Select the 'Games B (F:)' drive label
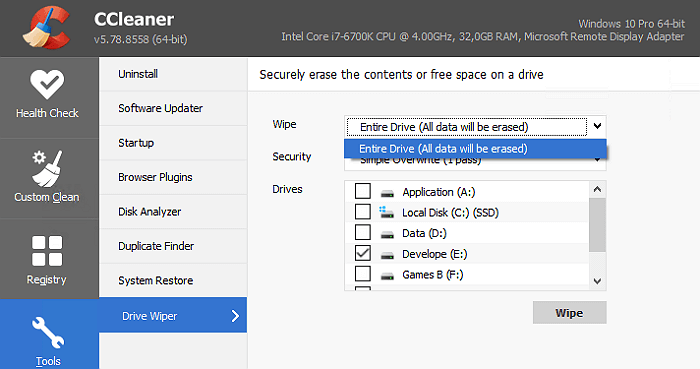Image resolution: width=700 pixels, height=369 pixels. tap(433, 274)
